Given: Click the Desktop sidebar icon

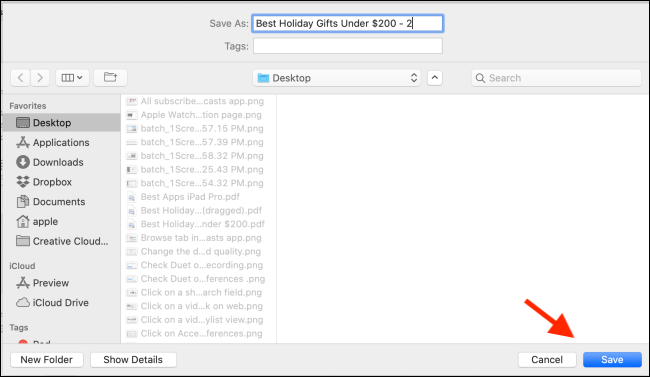Looking at the screenshot, I should [x=23, y=123].
